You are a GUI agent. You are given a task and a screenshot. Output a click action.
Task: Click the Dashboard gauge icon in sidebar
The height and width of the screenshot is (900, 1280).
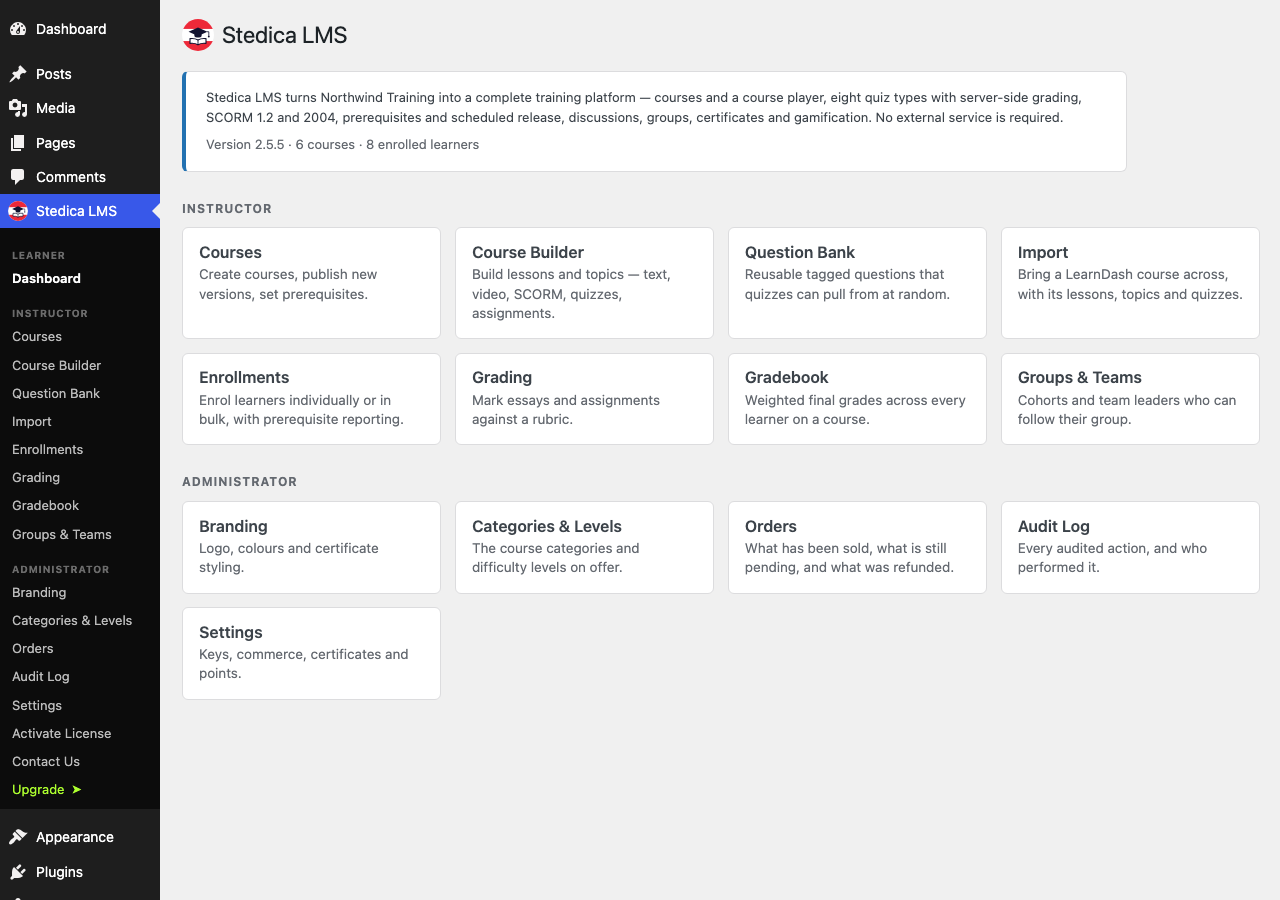18,29
